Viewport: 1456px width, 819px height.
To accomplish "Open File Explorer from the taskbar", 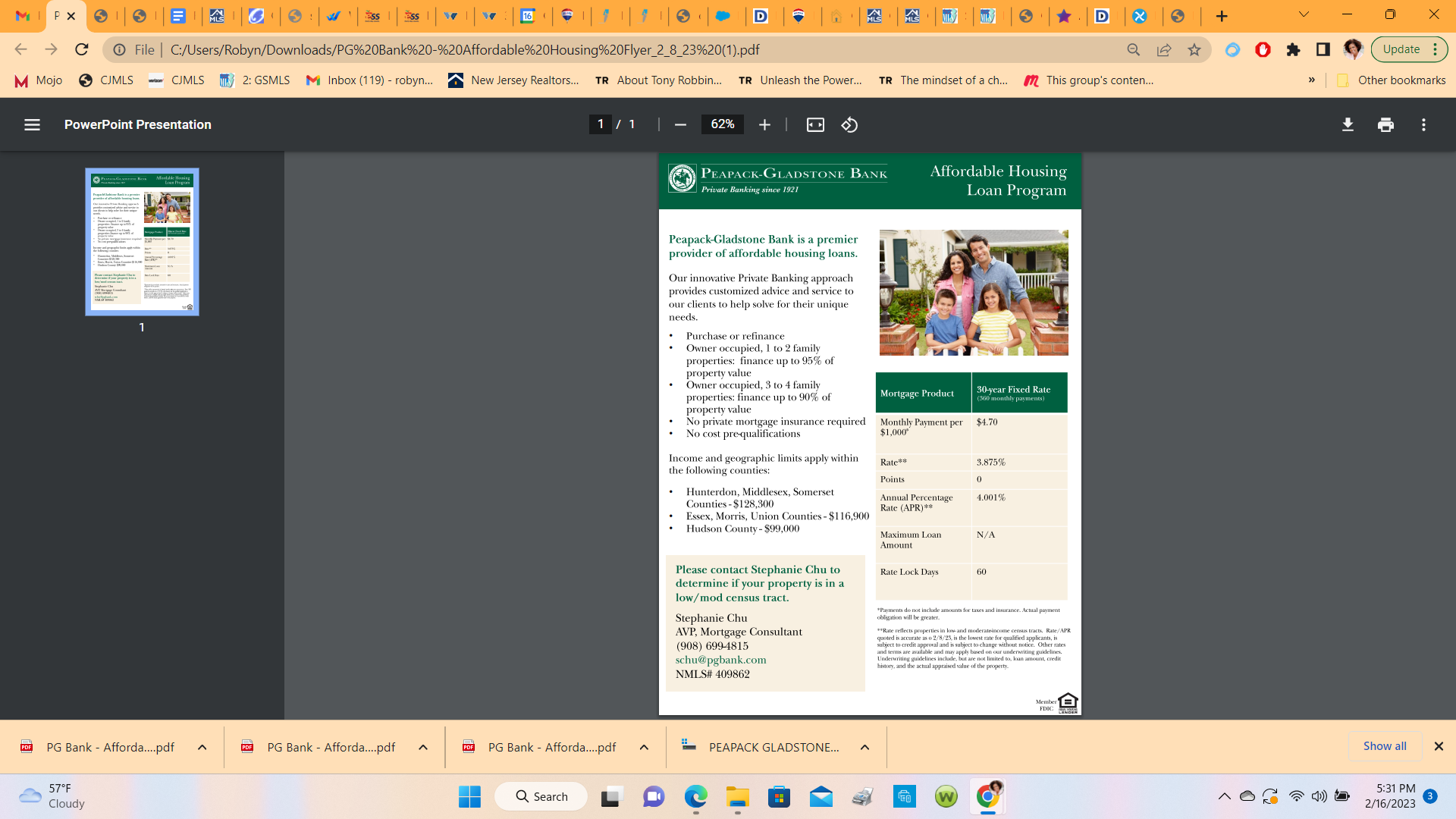I will click(737, 796).
